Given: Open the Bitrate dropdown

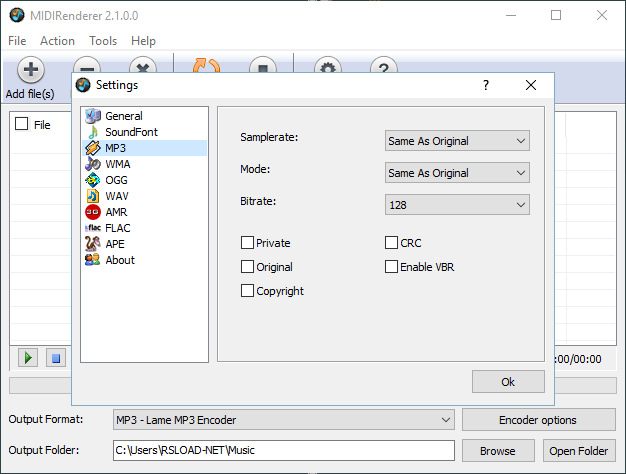Looking at the screenshot, I should [x=457, y=204].
